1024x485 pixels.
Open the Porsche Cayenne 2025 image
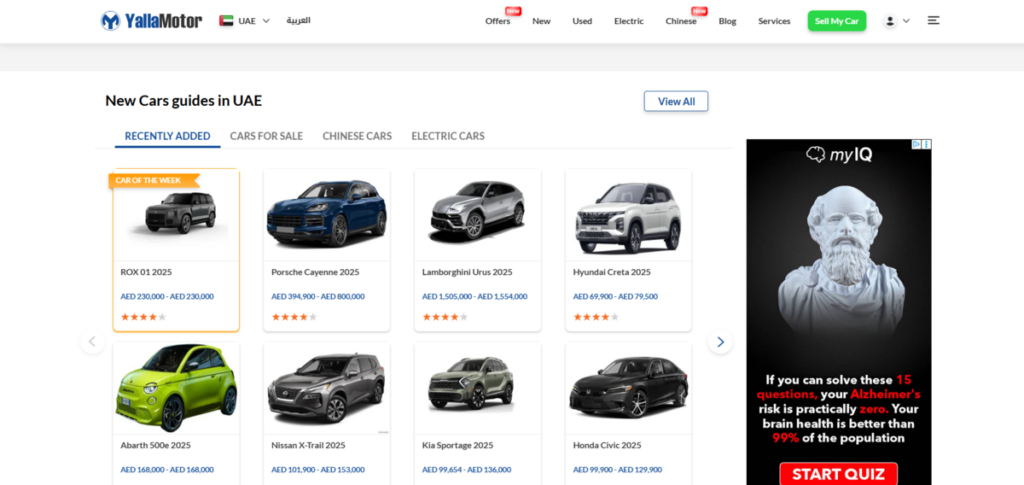coord(327,213)
